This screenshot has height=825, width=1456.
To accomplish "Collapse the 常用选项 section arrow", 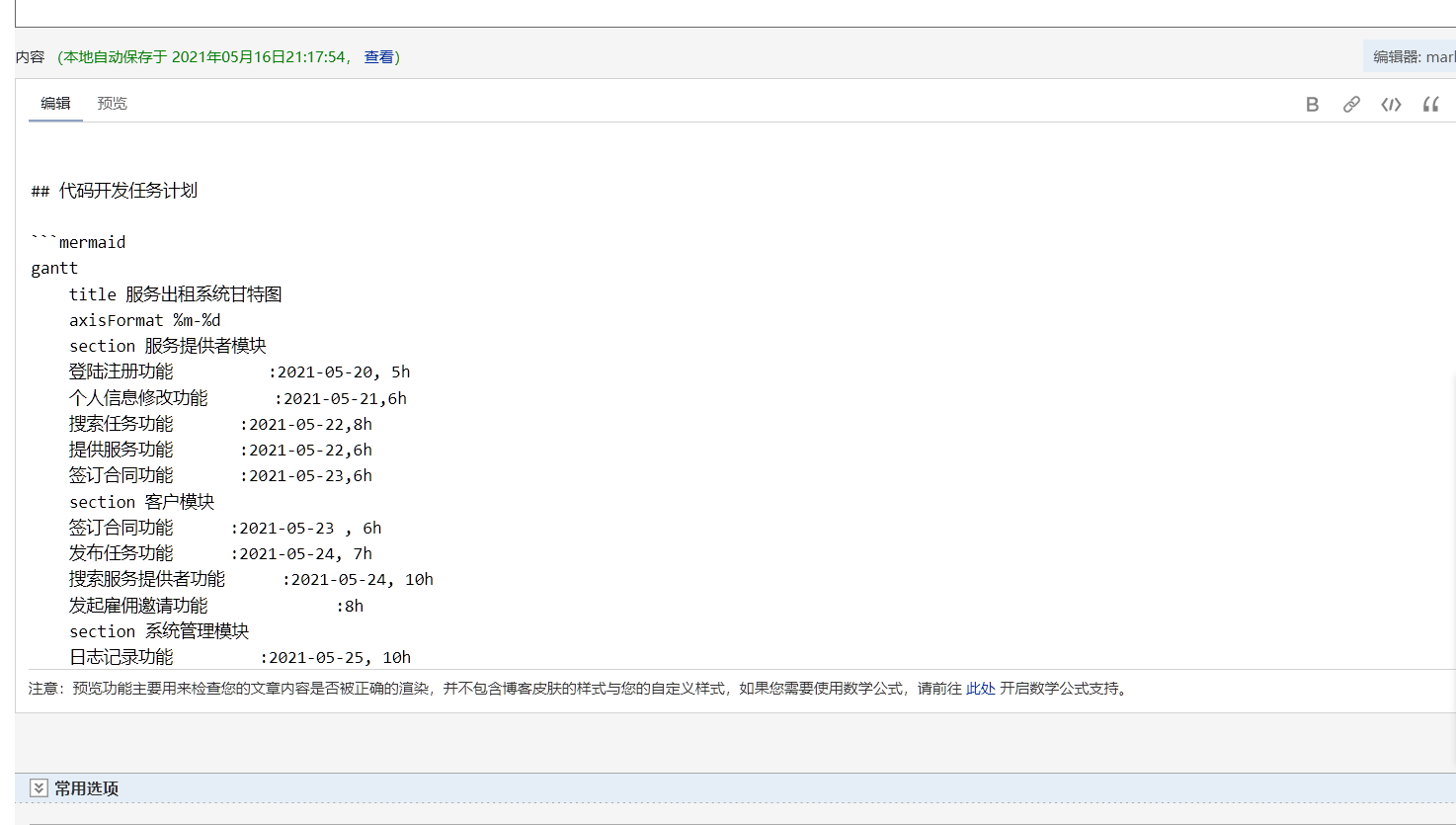I will 39,787.
